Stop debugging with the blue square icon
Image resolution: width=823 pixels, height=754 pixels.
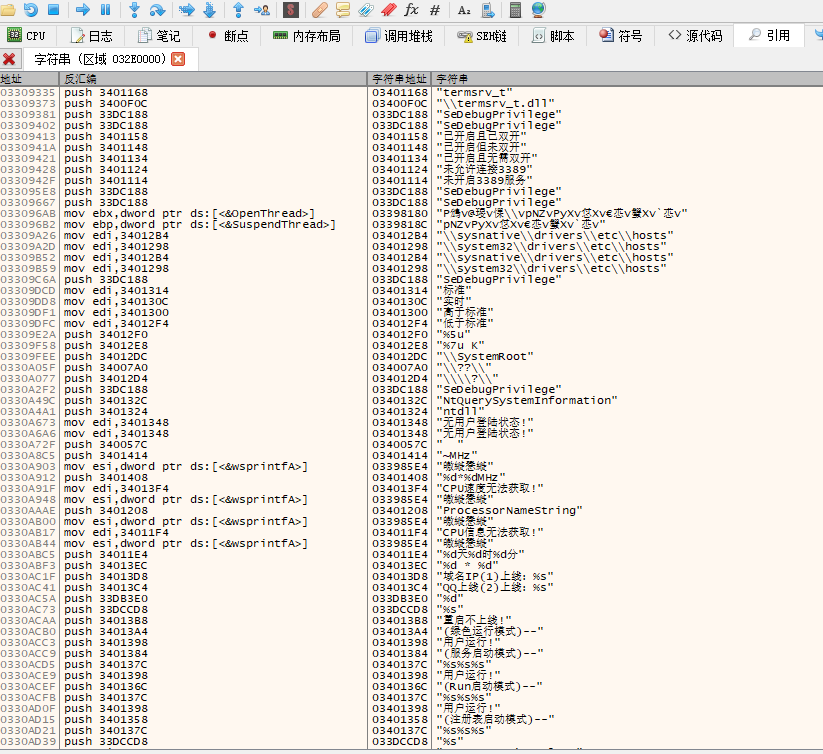(54, 10)
